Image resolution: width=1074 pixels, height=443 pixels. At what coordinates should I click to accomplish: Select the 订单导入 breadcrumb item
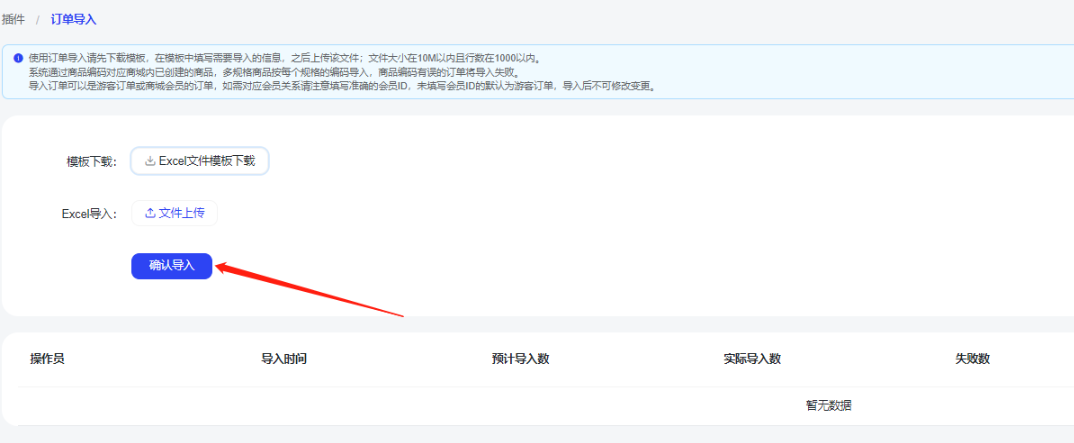point(74,19)
